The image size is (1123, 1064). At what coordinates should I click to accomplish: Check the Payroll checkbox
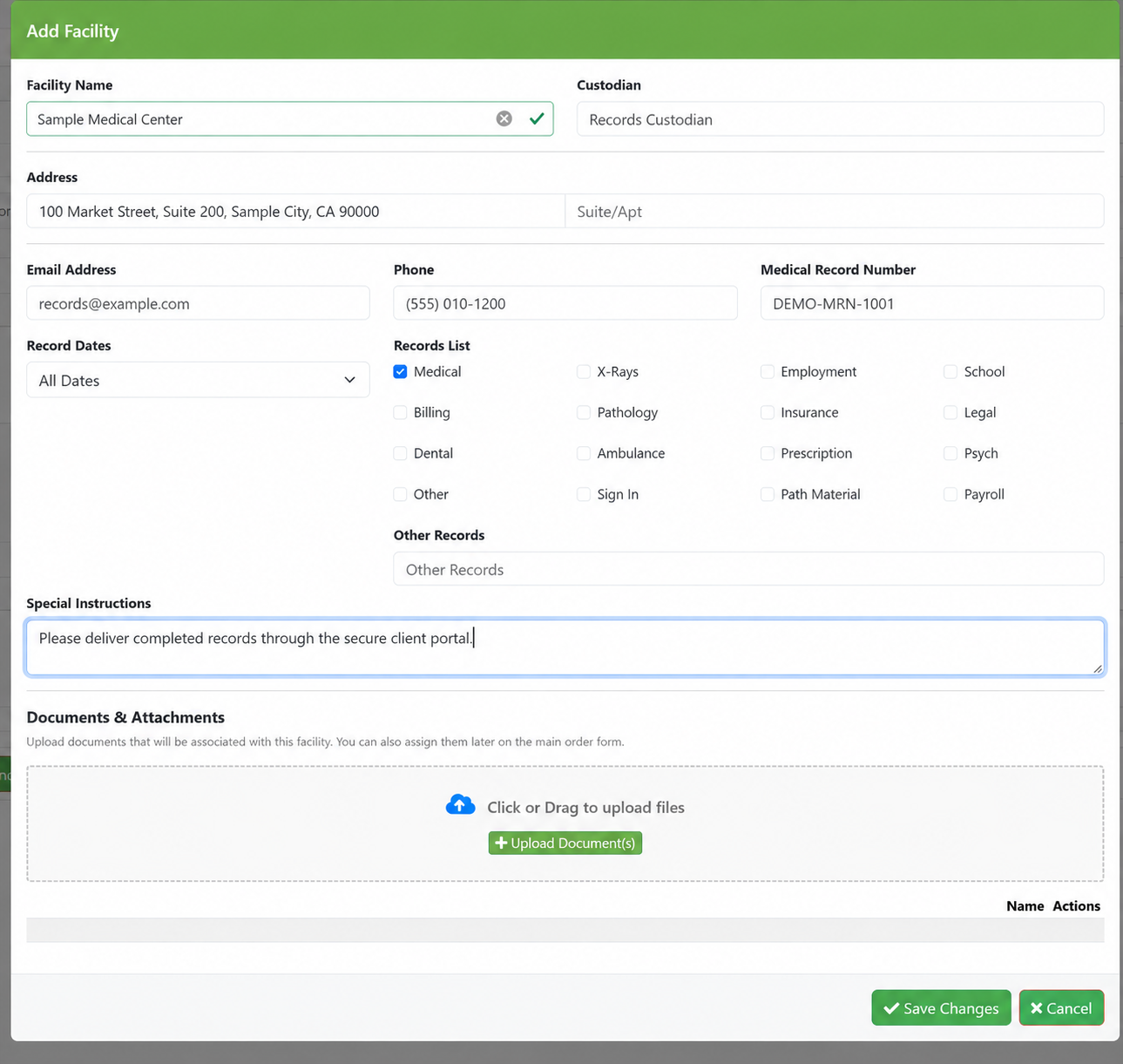pyautogui.click(x=950, y=494)
